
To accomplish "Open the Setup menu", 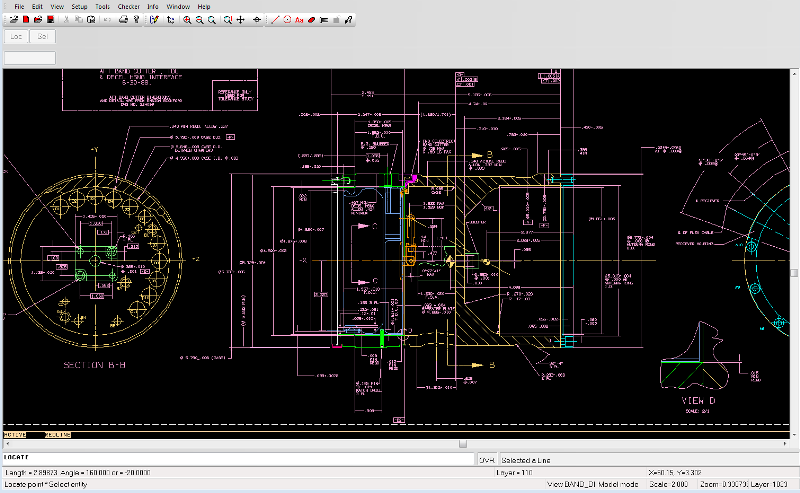I will pos(79,6).
